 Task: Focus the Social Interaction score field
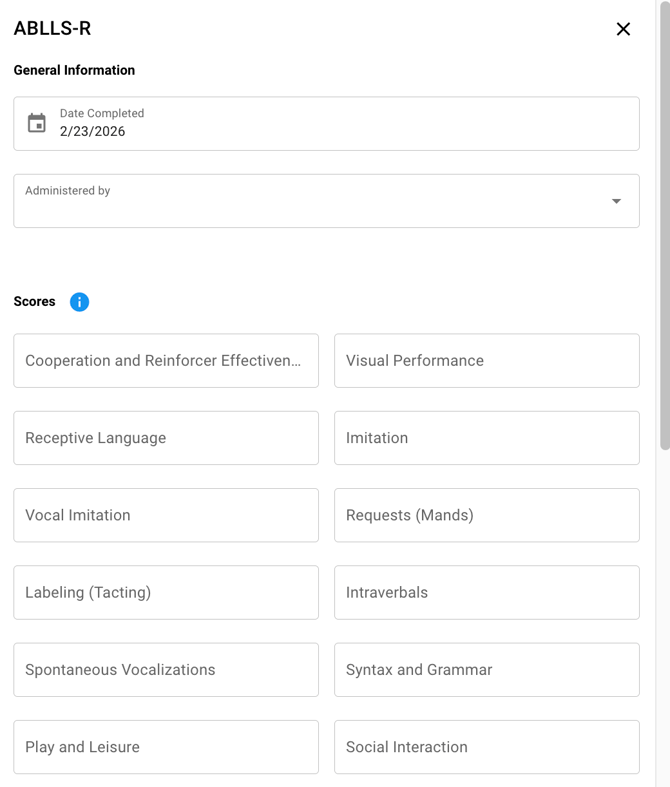(x=486, y=747)
